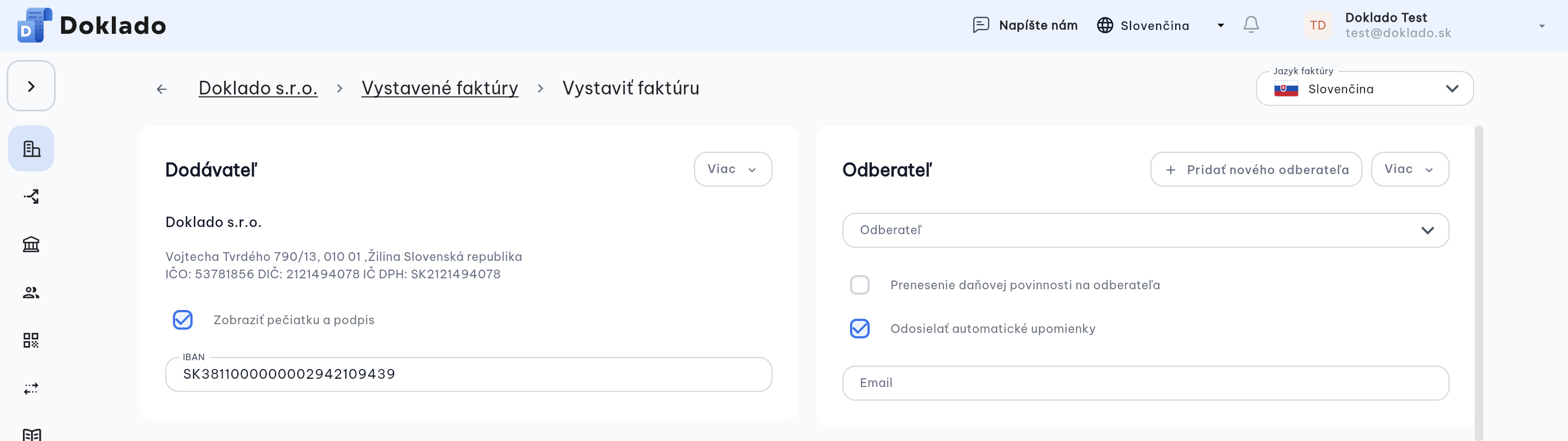Tick Prenesenie daňovej povinnosti na odberateľa
Screen dimensions: 1568x441
859,284
